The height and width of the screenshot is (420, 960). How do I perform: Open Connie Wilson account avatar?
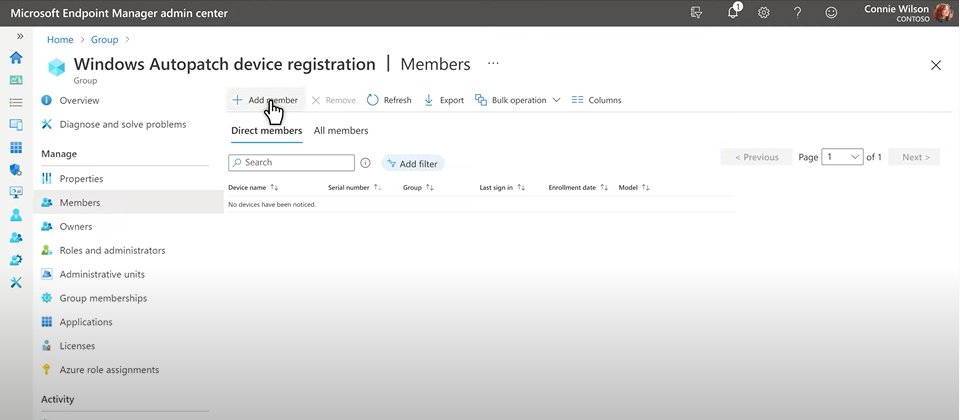943,12
